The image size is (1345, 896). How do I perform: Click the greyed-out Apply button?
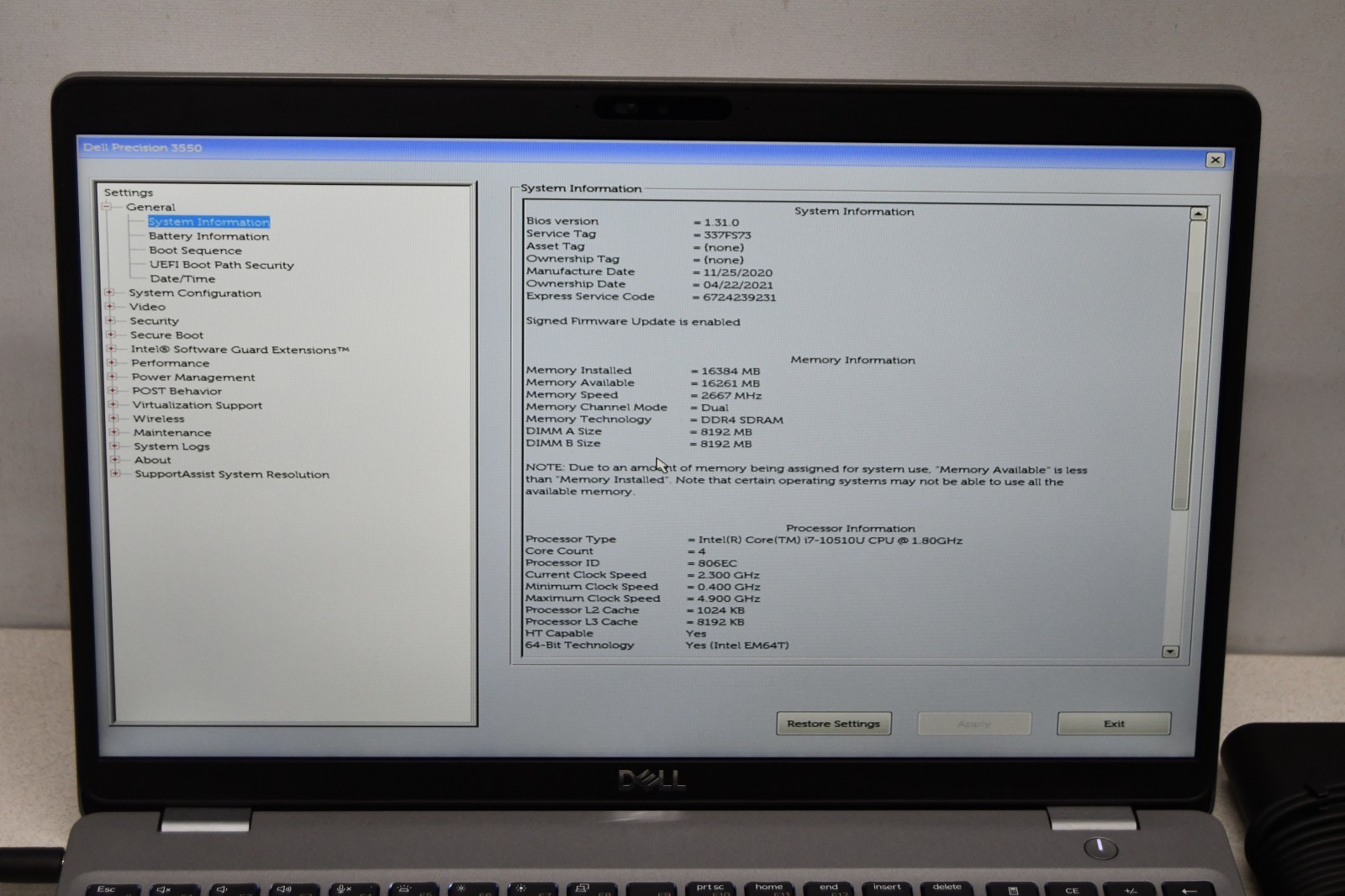[974, 724]
